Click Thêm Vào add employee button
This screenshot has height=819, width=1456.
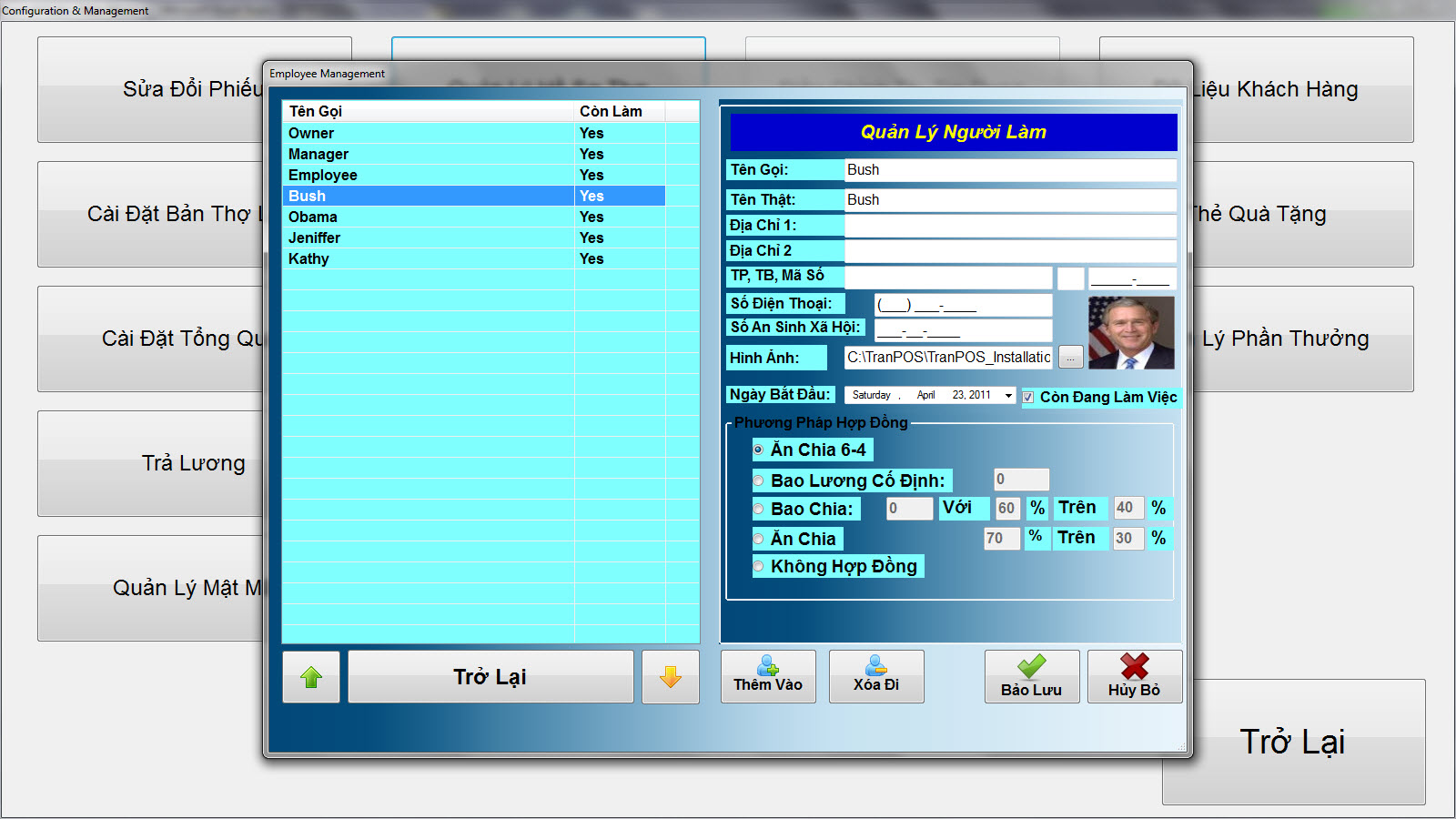click(768, 676)
